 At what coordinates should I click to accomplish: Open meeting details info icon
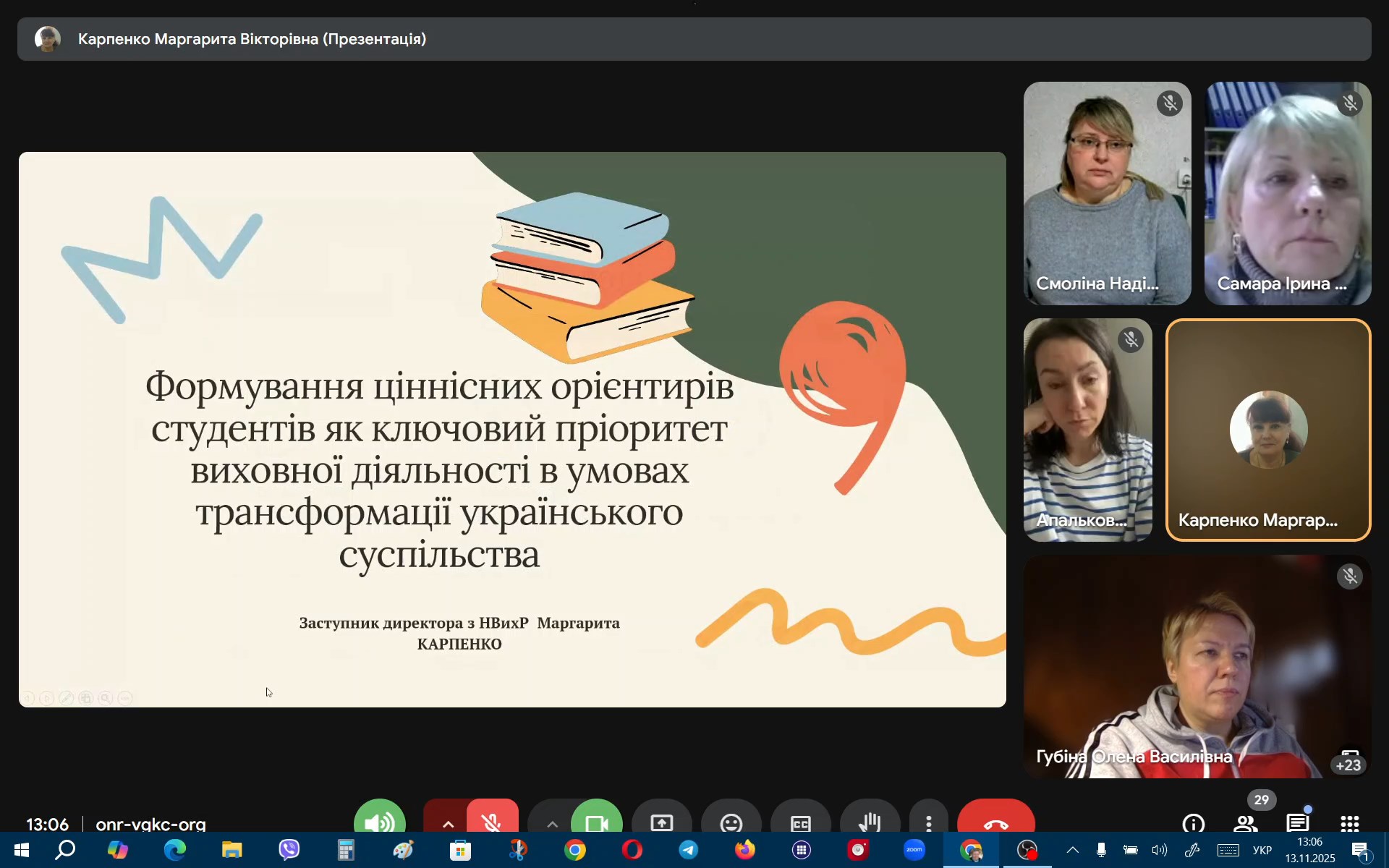click(1193, 823)
